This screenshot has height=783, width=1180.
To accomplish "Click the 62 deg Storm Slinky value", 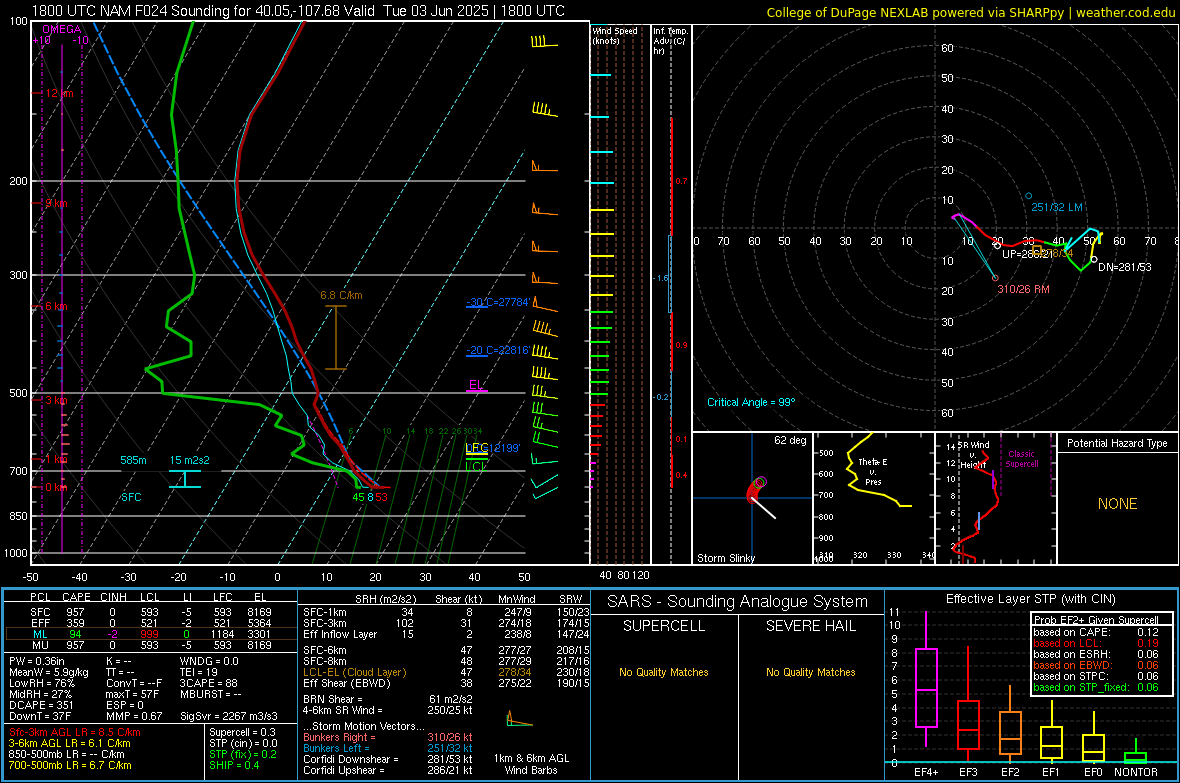I will (790, 440).
